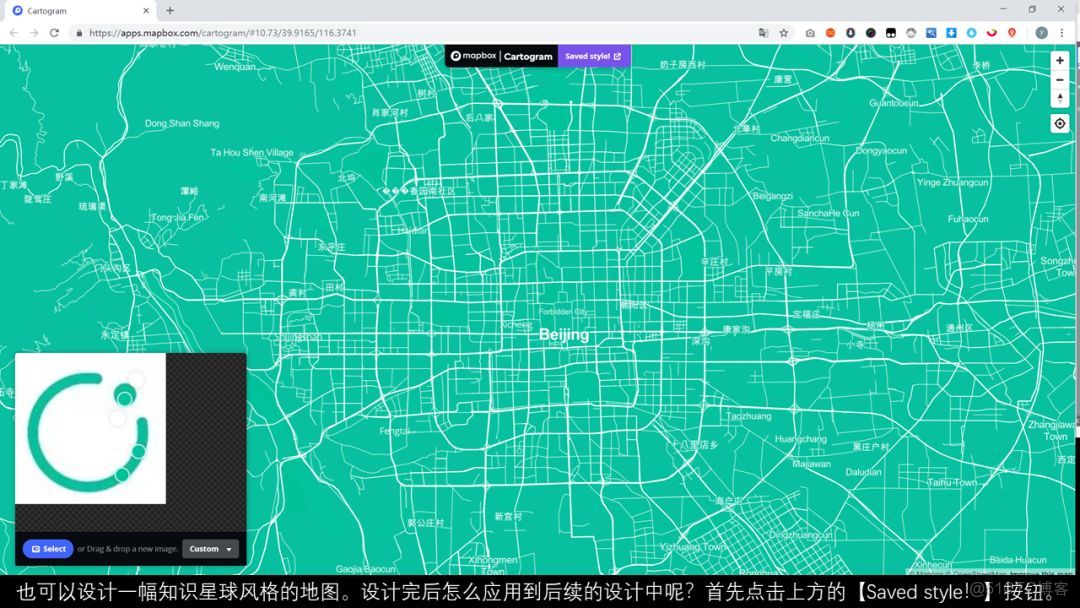
Task: Click the red location pin extension icon
Action: point(1011,32)
